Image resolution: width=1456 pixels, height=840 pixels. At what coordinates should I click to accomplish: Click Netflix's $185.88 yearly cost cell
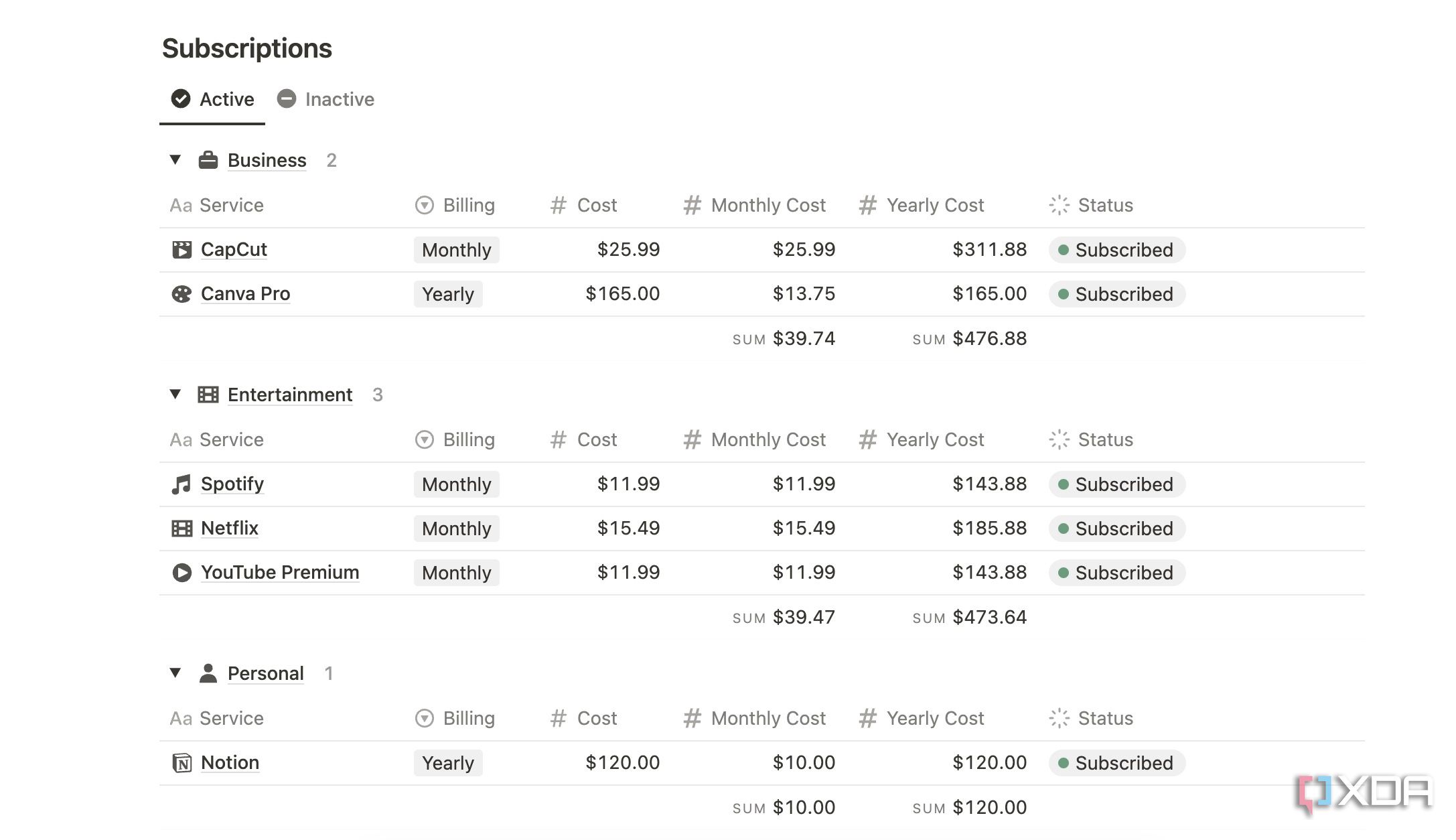989,529
